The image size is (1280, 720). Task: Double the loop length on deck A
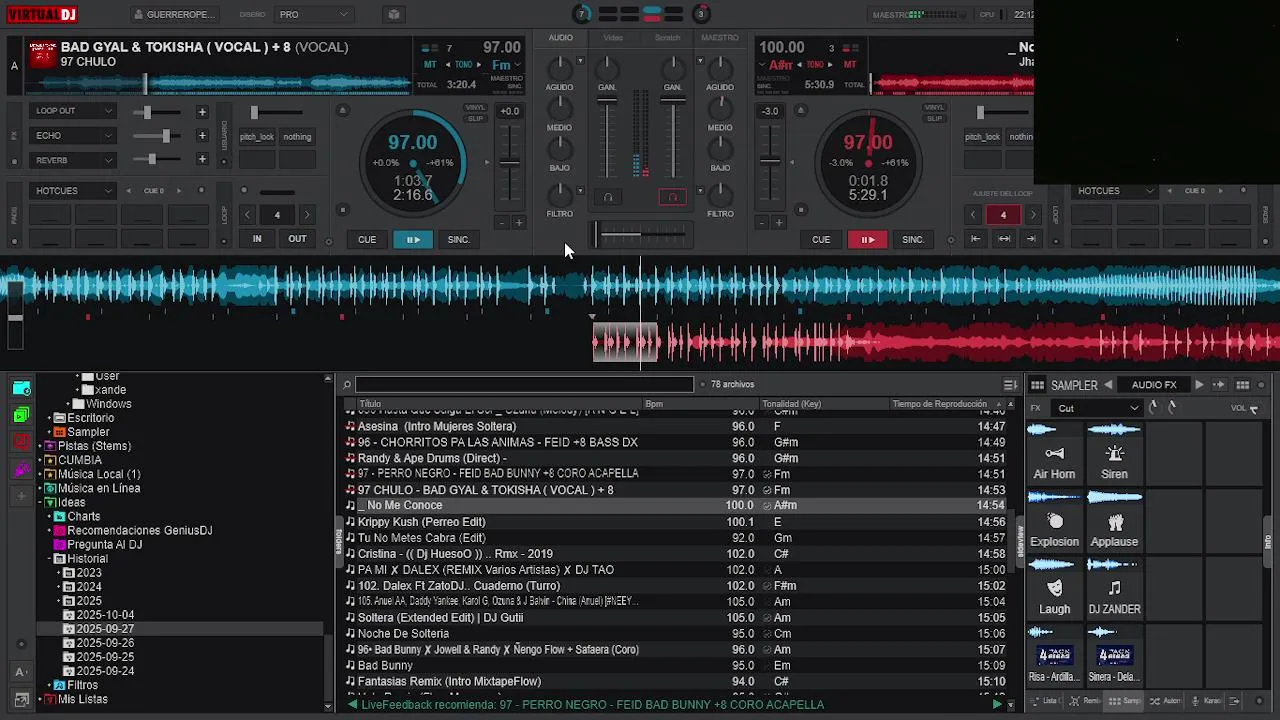click(x=307, y=215)
